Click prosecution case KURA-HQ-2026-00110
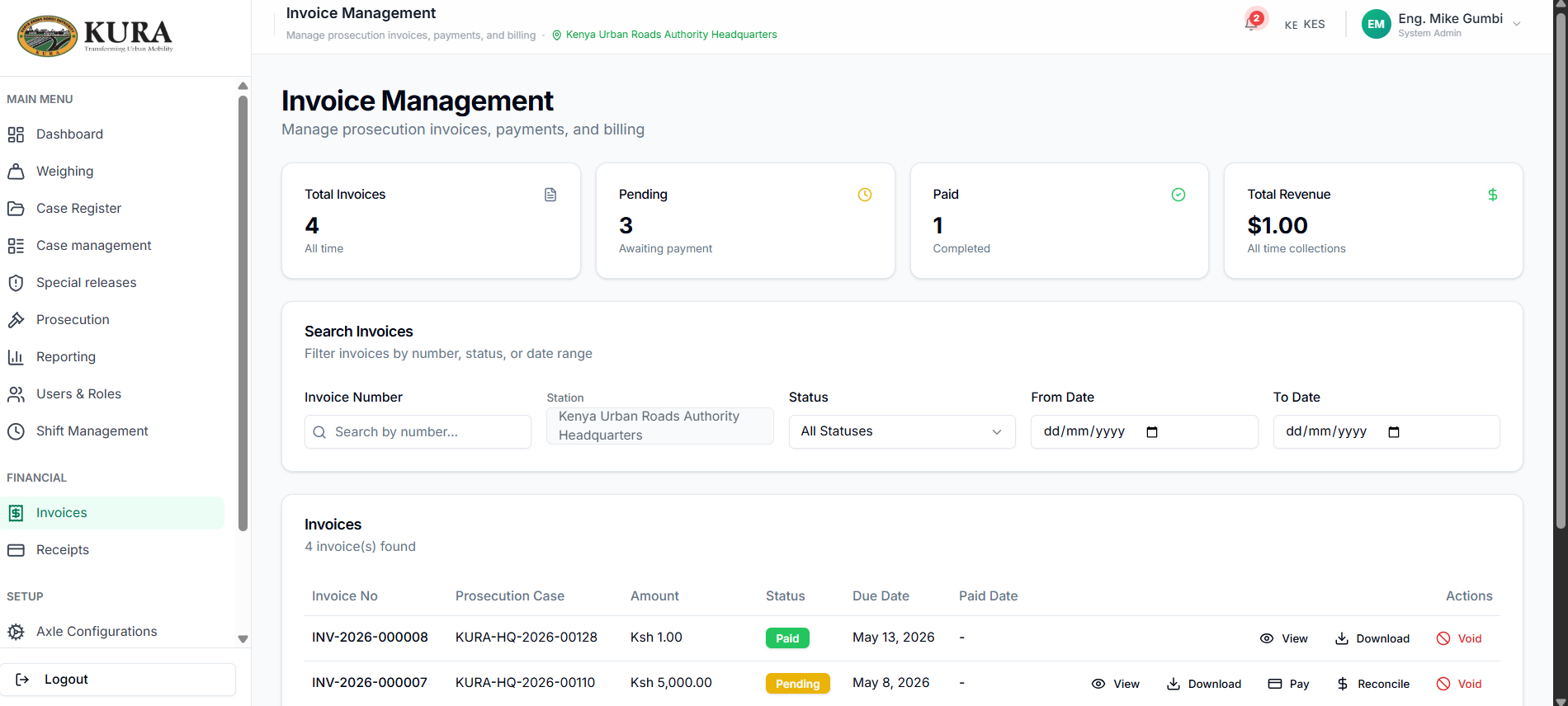Image resolution: width=1568 pixels, height=706 pixels. (x=525, y=683)
